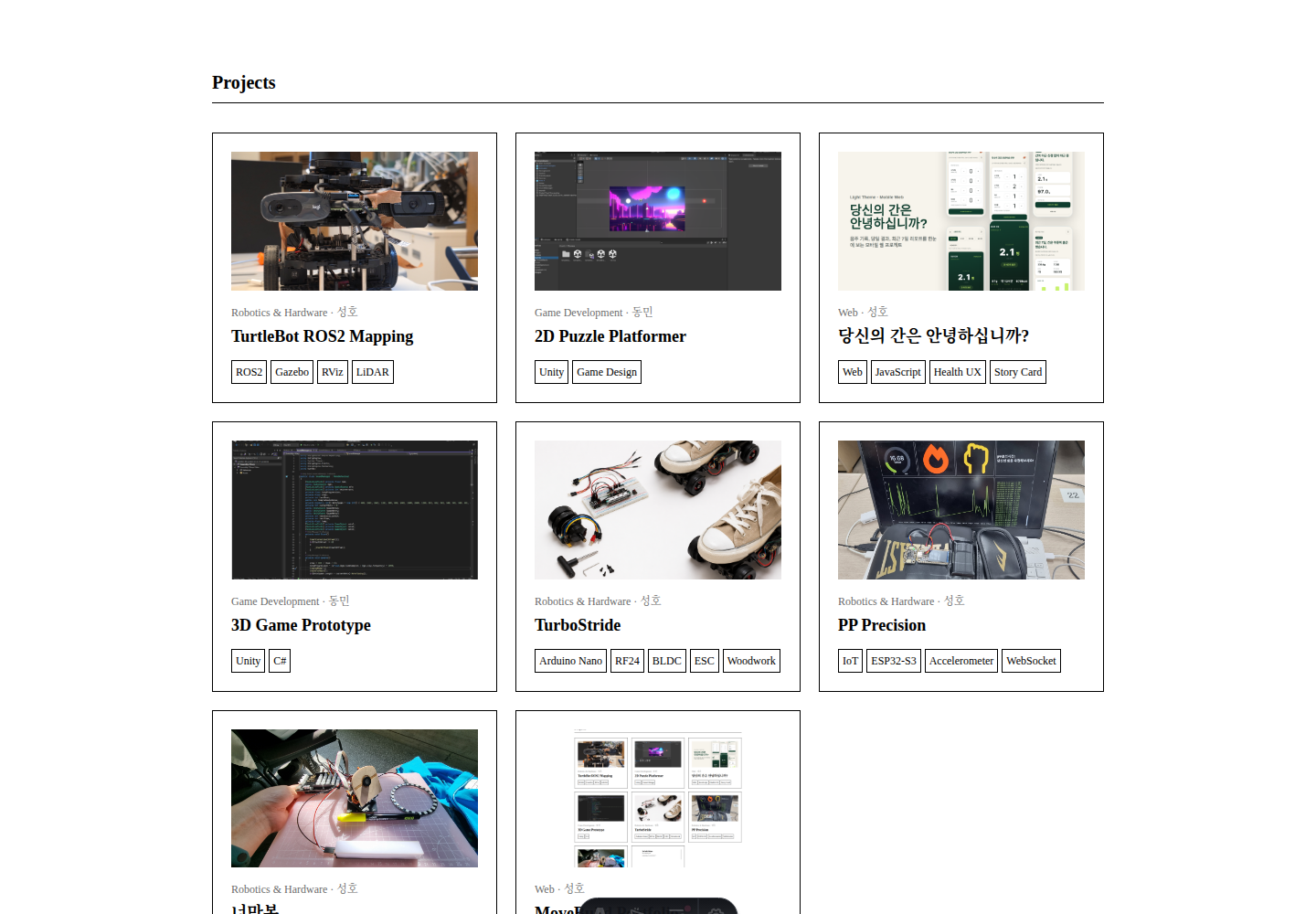Select the Health UX tag
The image size is (1316, 914).
958,372
